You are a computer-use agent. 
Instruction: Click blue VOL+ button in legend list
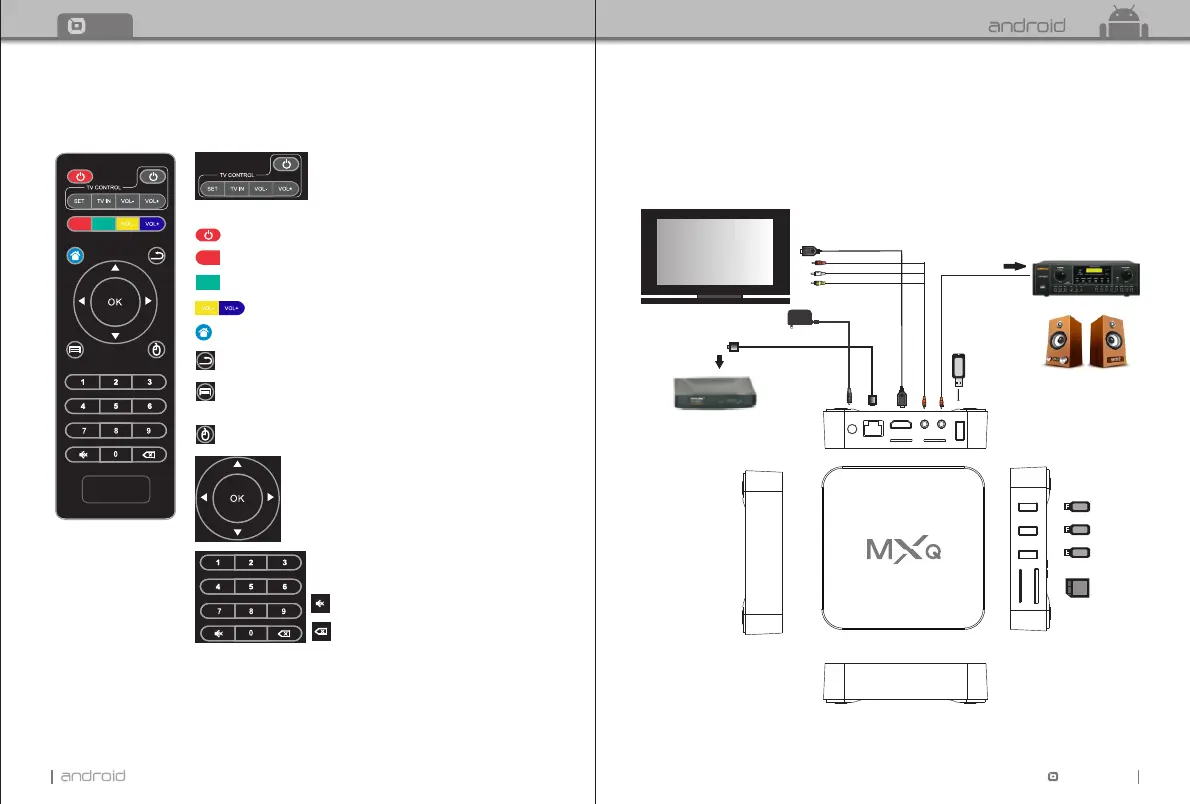click(x=232, y=308)
